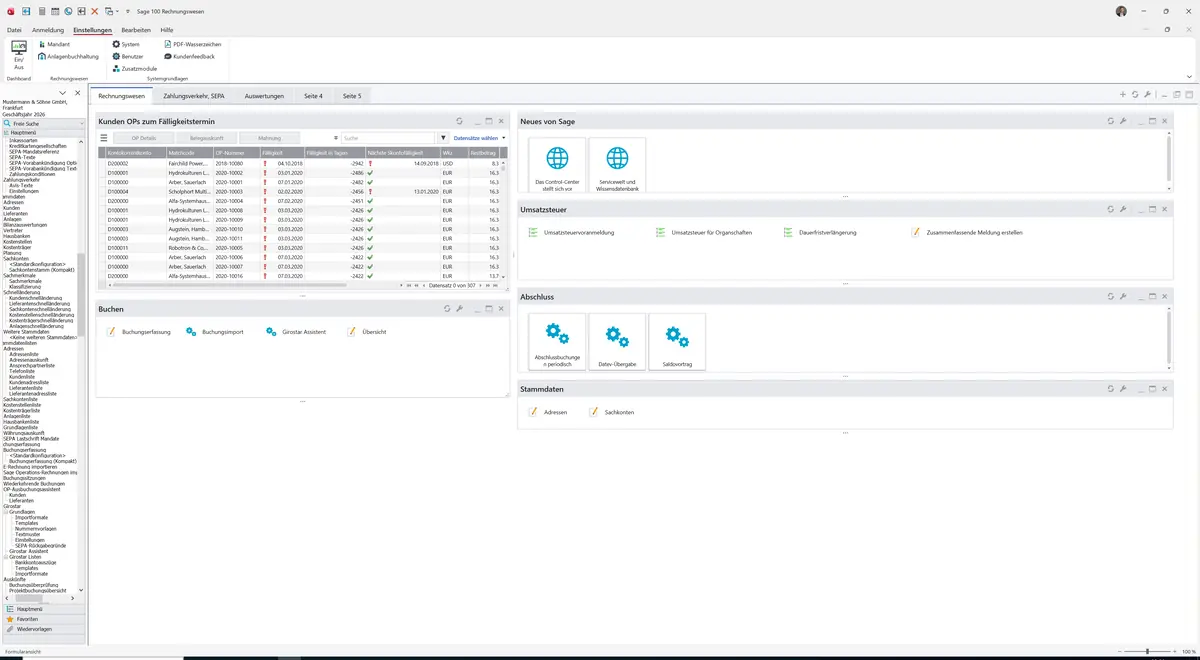Open Umsatzsteuervoranmeldung
1200x660 pixels.
coord(572,232)
